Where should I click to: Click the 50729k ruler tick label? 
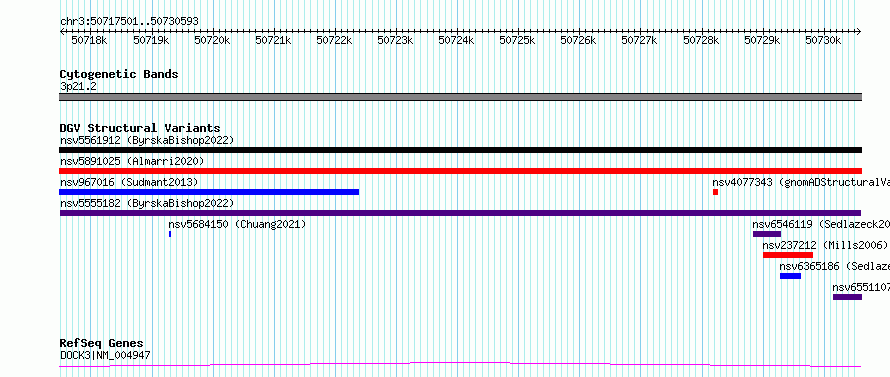(762, 40)
